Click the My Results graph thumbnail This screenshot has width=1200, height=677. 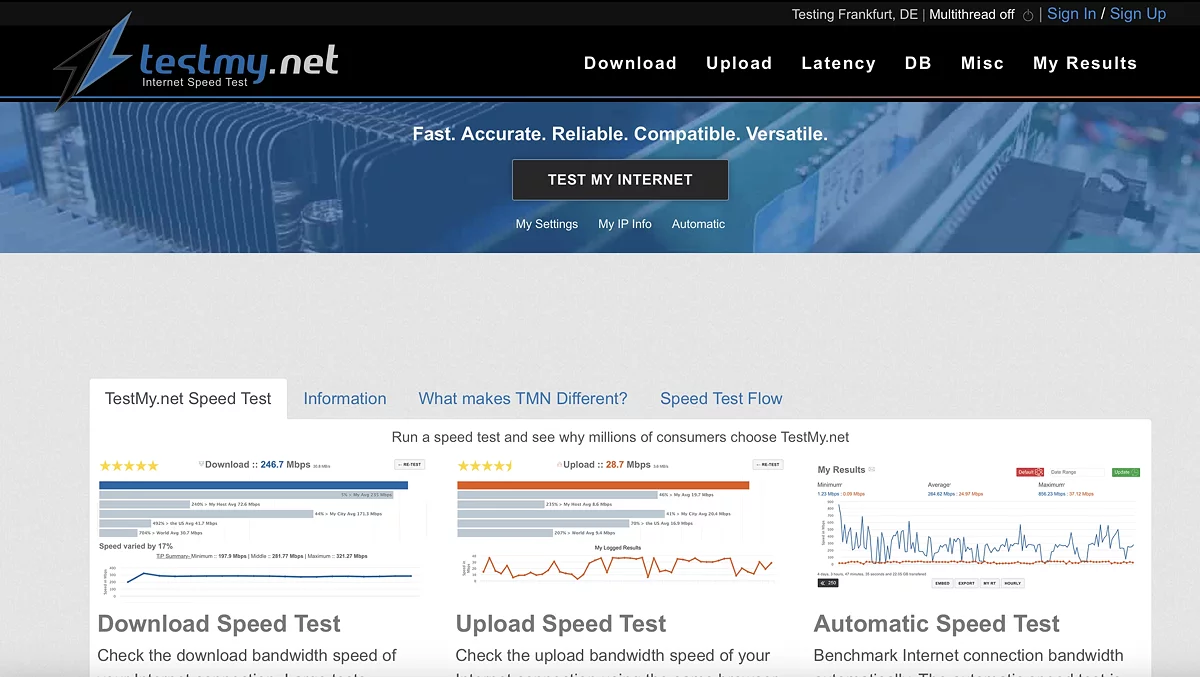tap(977, 525)
